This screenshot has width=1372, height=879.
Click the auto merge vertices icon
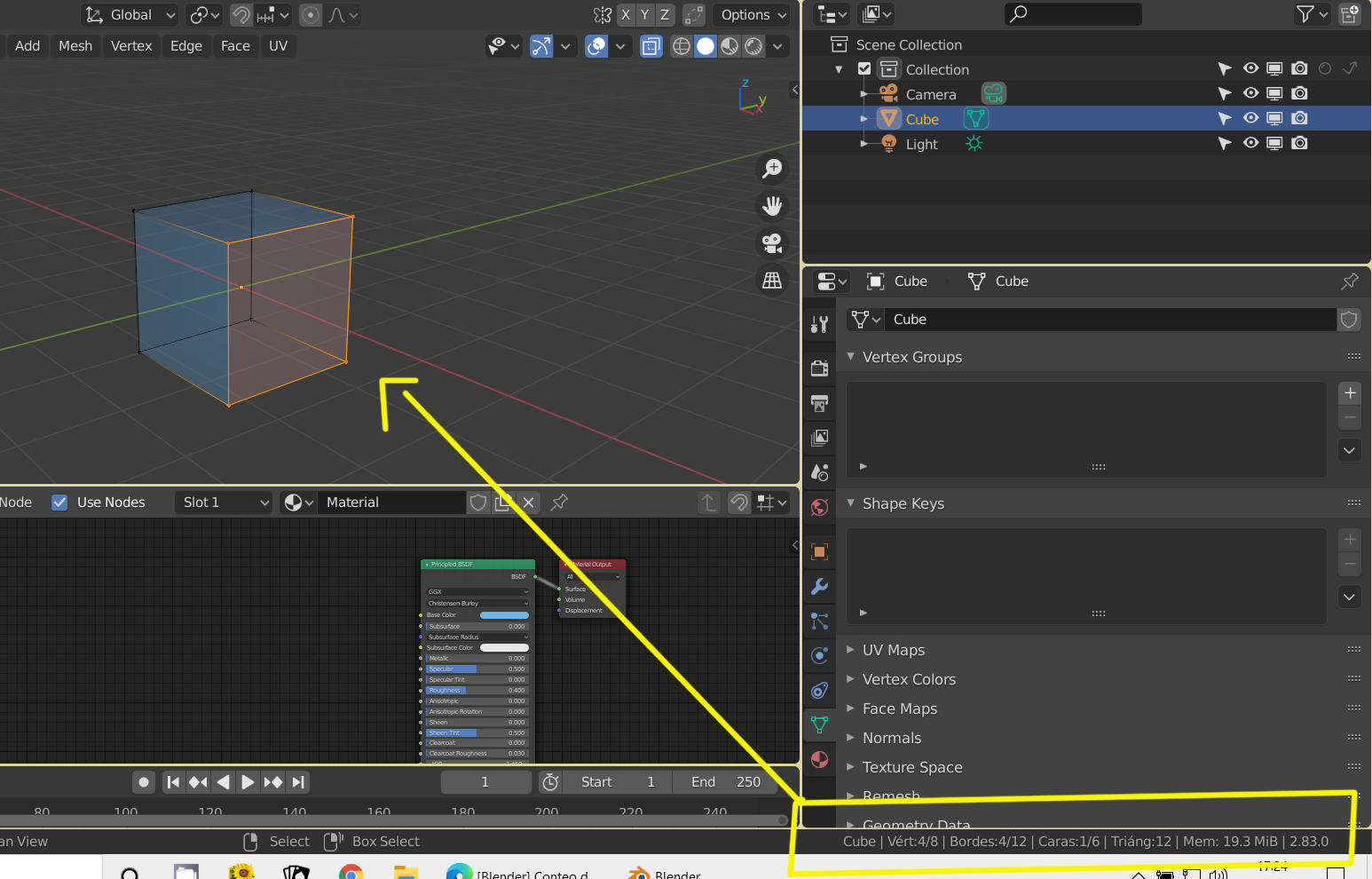[x=694, y=15]
